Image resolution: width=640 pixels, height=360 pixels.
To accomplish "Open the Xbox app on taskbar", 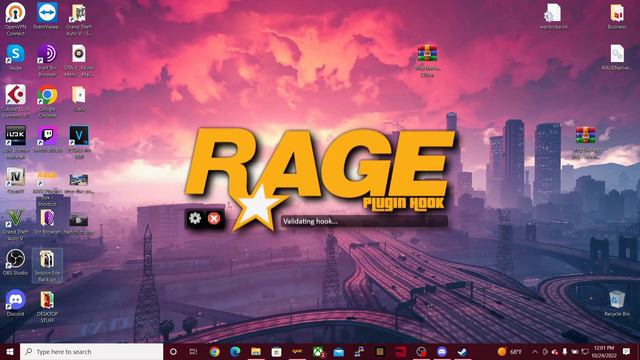I will click(x=318, y=351).
